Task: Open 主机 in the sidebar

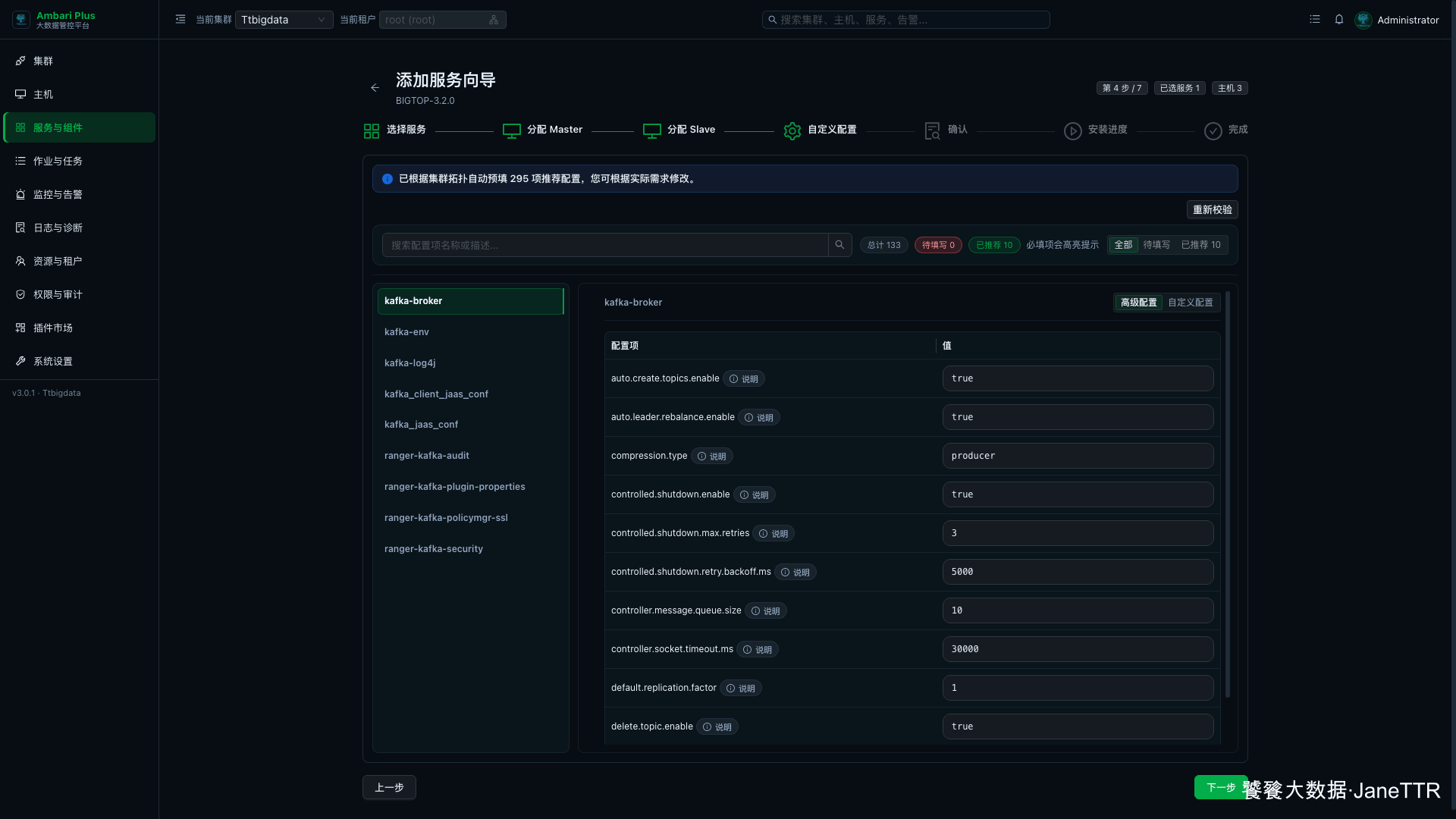Action: (x=80, y=94)
